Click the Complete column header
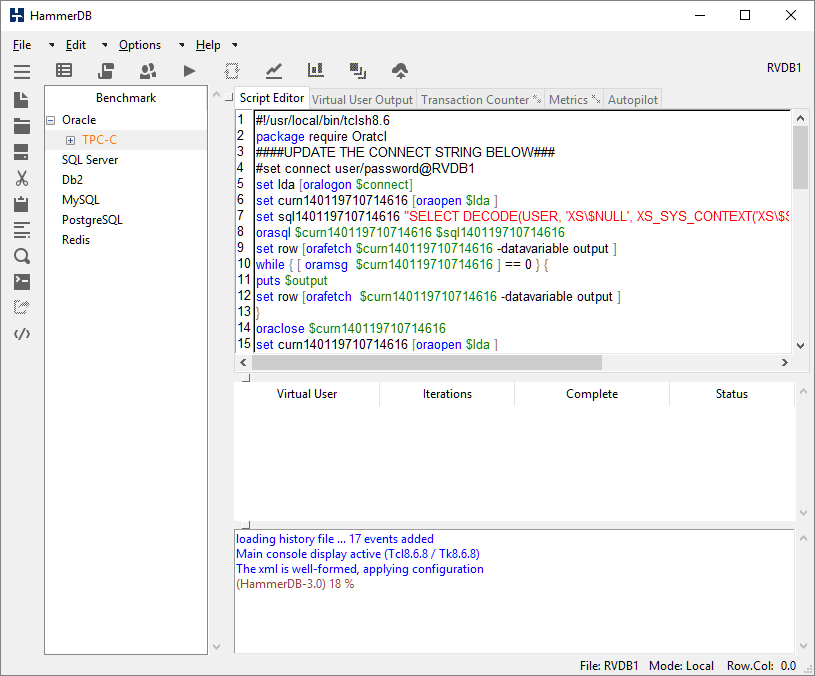The image size is (815, 676). [592, 394]
